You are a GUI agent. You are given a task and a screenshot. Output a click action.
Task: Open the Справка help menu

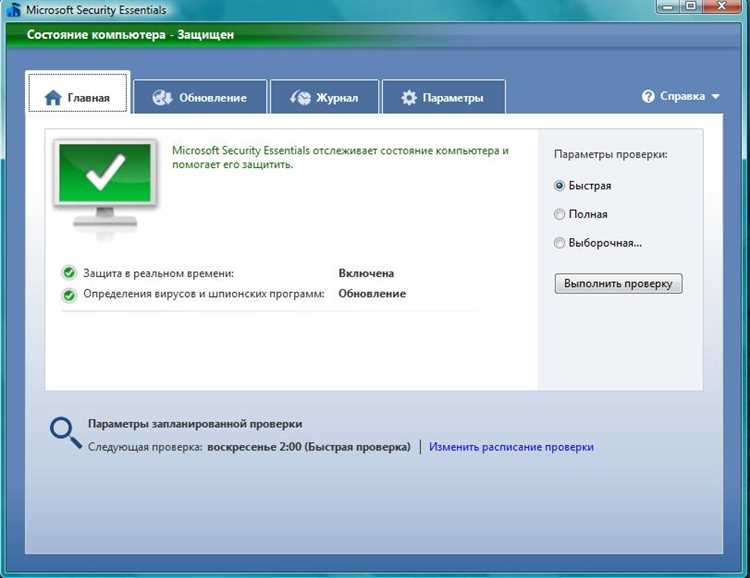(x=682, y=96)
